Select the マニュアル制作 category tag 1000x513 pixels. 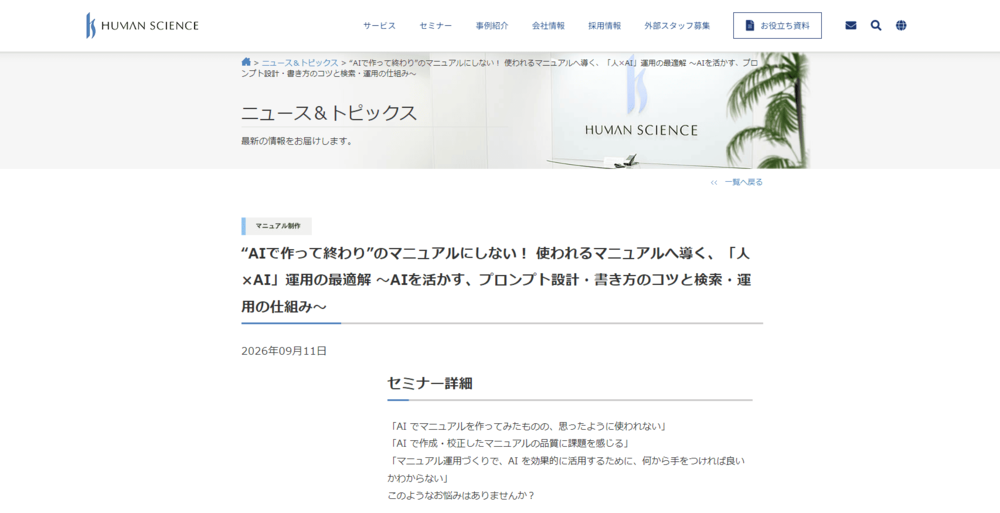277,226
